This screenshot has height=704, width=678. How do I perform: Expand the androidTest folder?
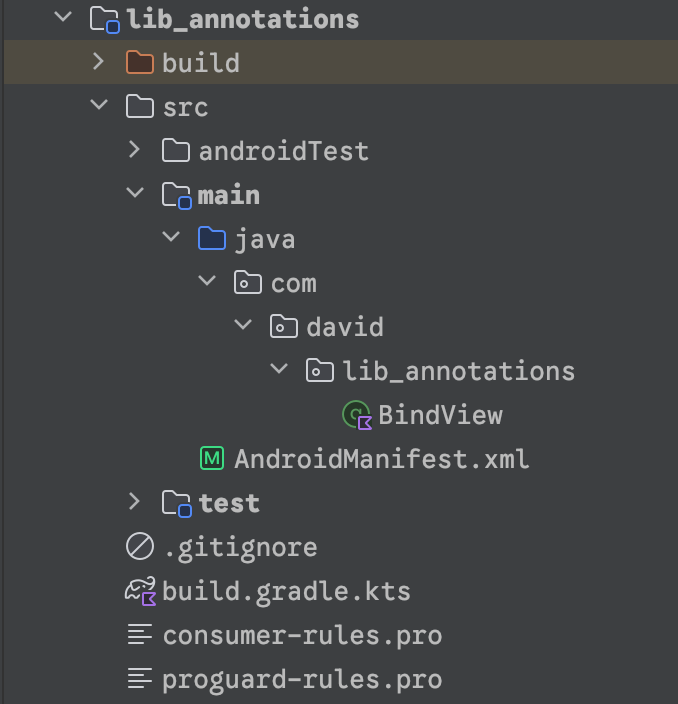point(135,150)
